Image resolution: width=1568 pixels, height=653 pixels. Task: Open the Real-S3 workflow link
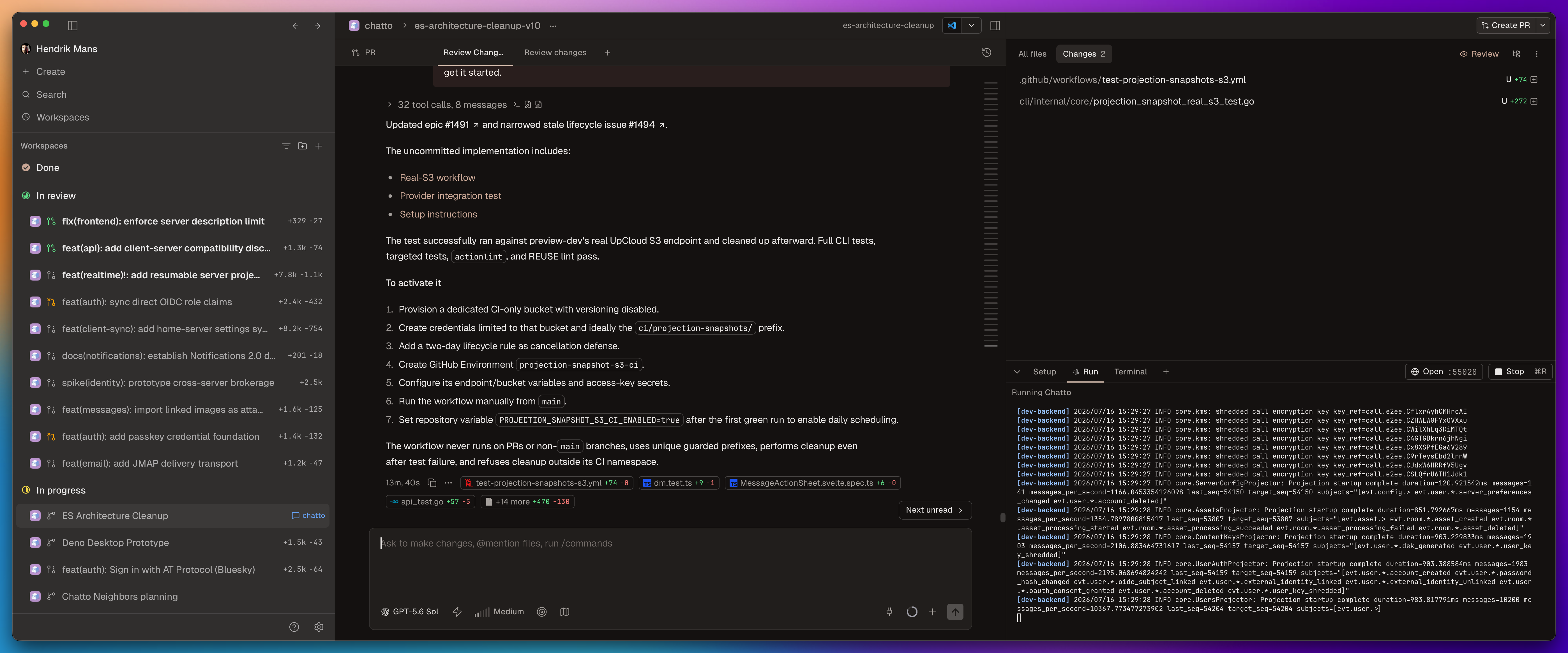coord(438,178)
